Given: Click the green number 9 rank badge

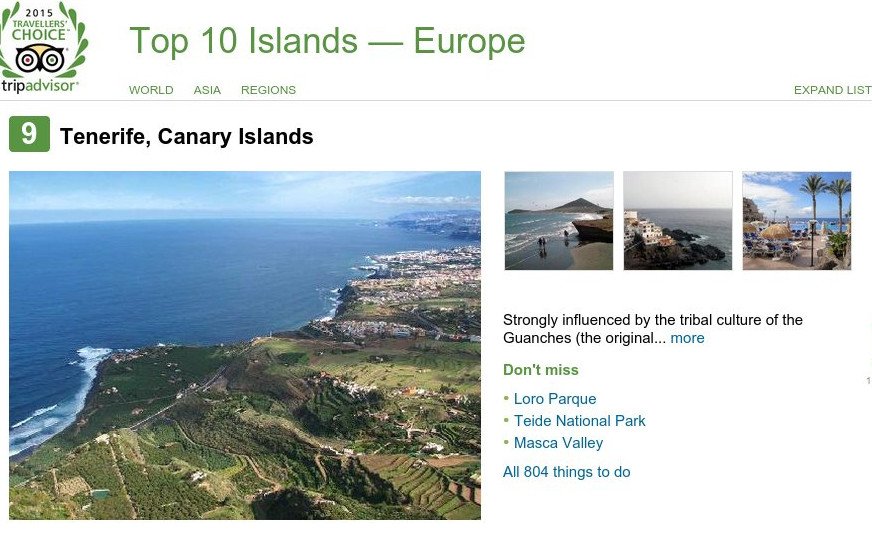Looking at the screenshot, I should (x=29, y=135).
